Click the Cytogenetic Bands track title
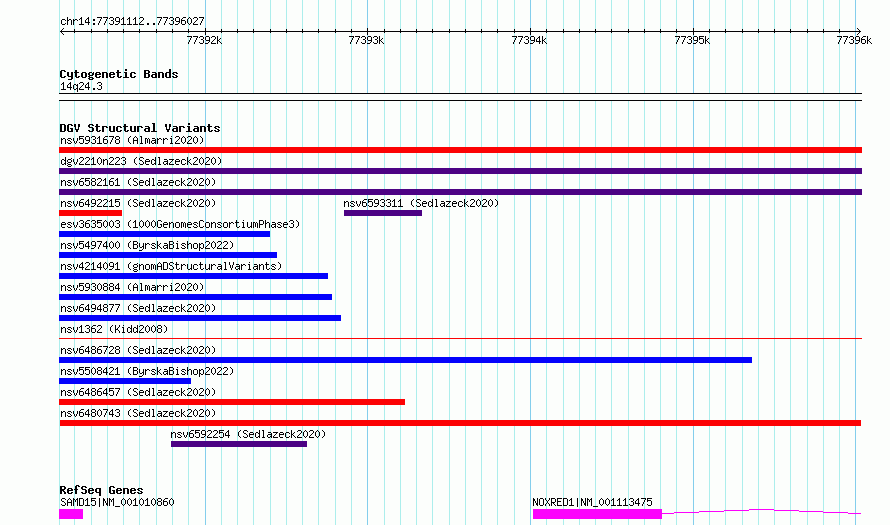890x525 pixels. click(119, 74)
